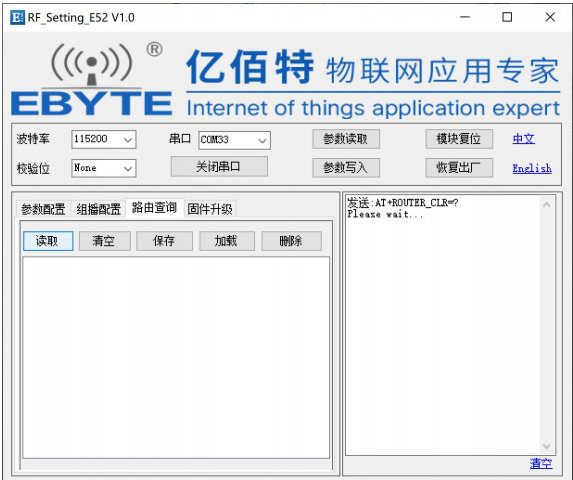Switch to the 参数配置 tab
This screenshot has width=573, height=480.
coord(43,209)
